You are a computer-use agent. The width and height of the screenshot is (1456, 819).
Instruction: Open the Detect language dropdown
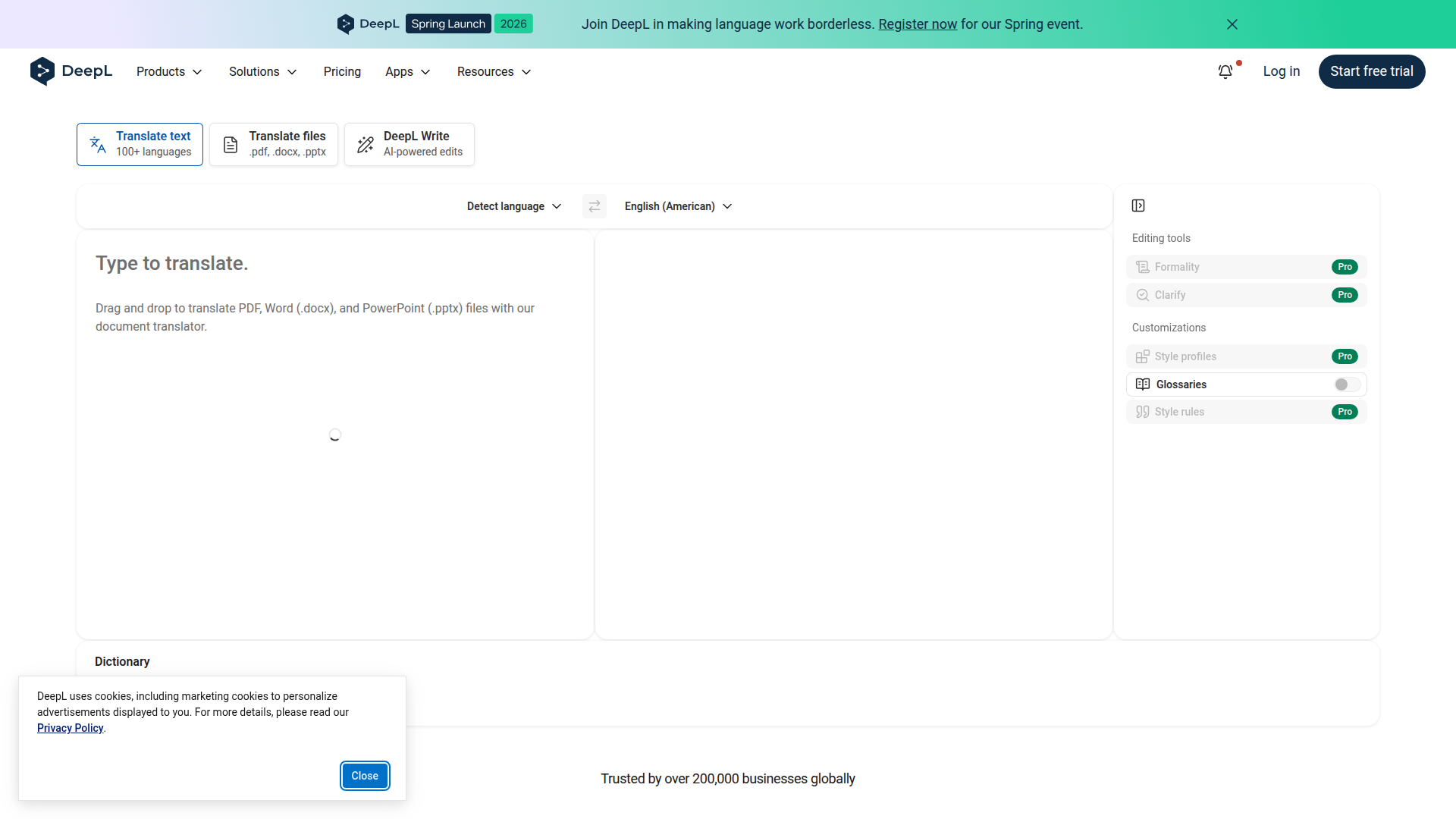(x=514, y=206)
